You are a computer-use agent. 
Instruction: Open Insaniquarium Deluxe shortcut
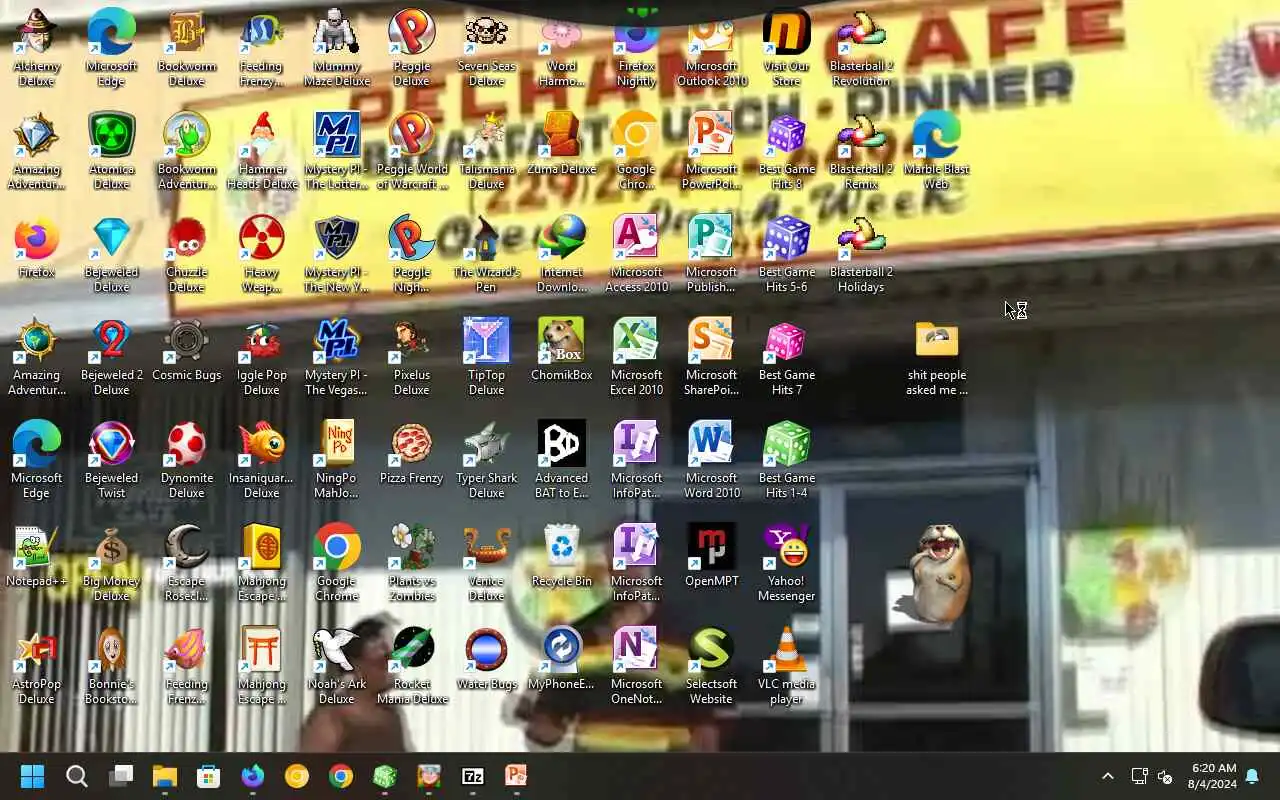[262, 460]
